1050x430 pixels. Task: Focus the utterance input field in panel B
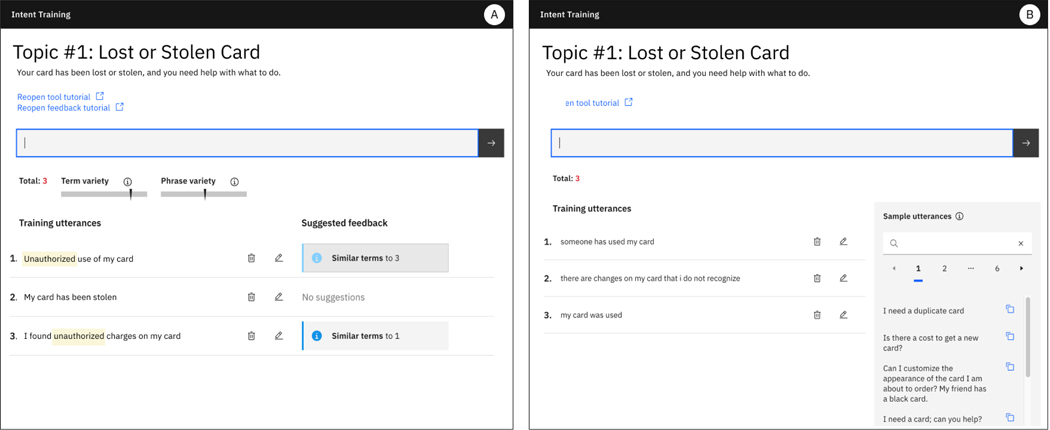point(781,143)
